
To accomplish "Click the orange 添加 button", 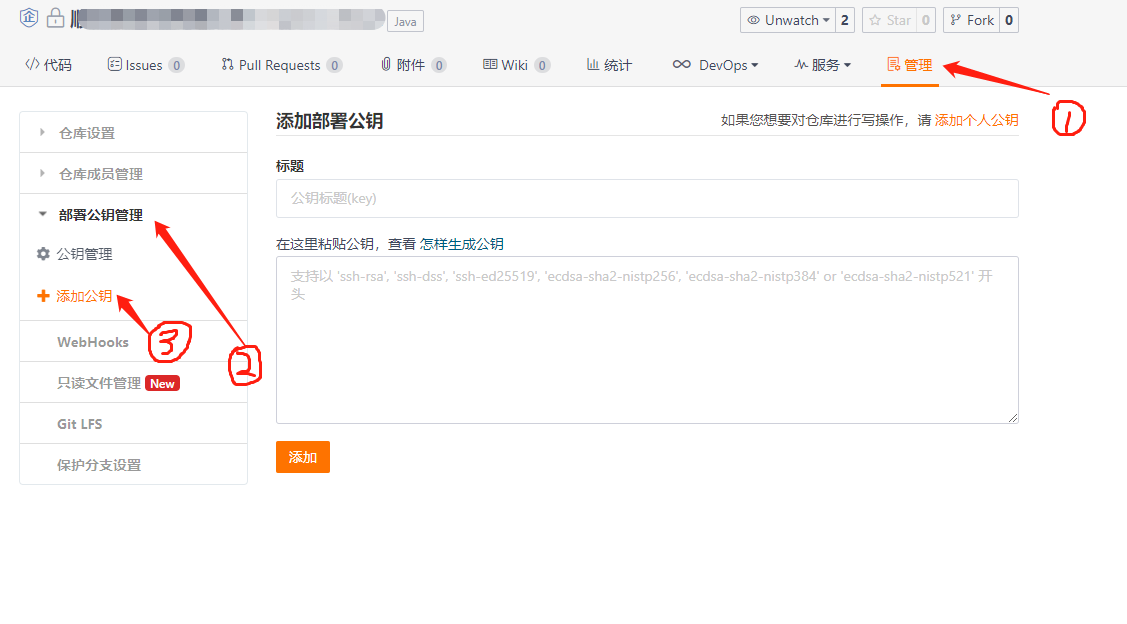I will click(x=303, y=457).
